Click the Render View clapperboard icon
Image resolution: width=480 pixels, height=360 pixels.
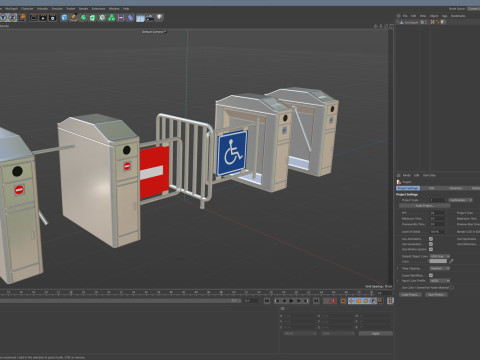click(x=34, y=18)
